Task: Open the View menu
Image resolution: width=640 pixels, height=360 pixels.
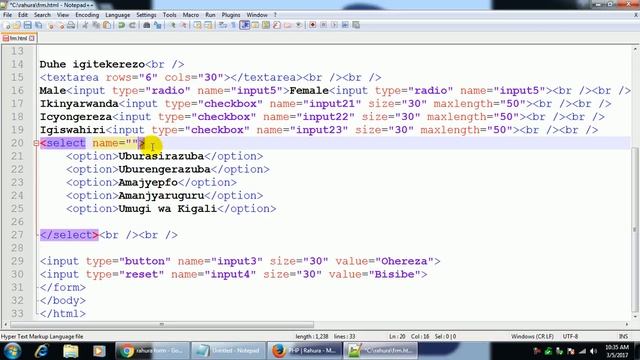Action: (x=62, y=15)
